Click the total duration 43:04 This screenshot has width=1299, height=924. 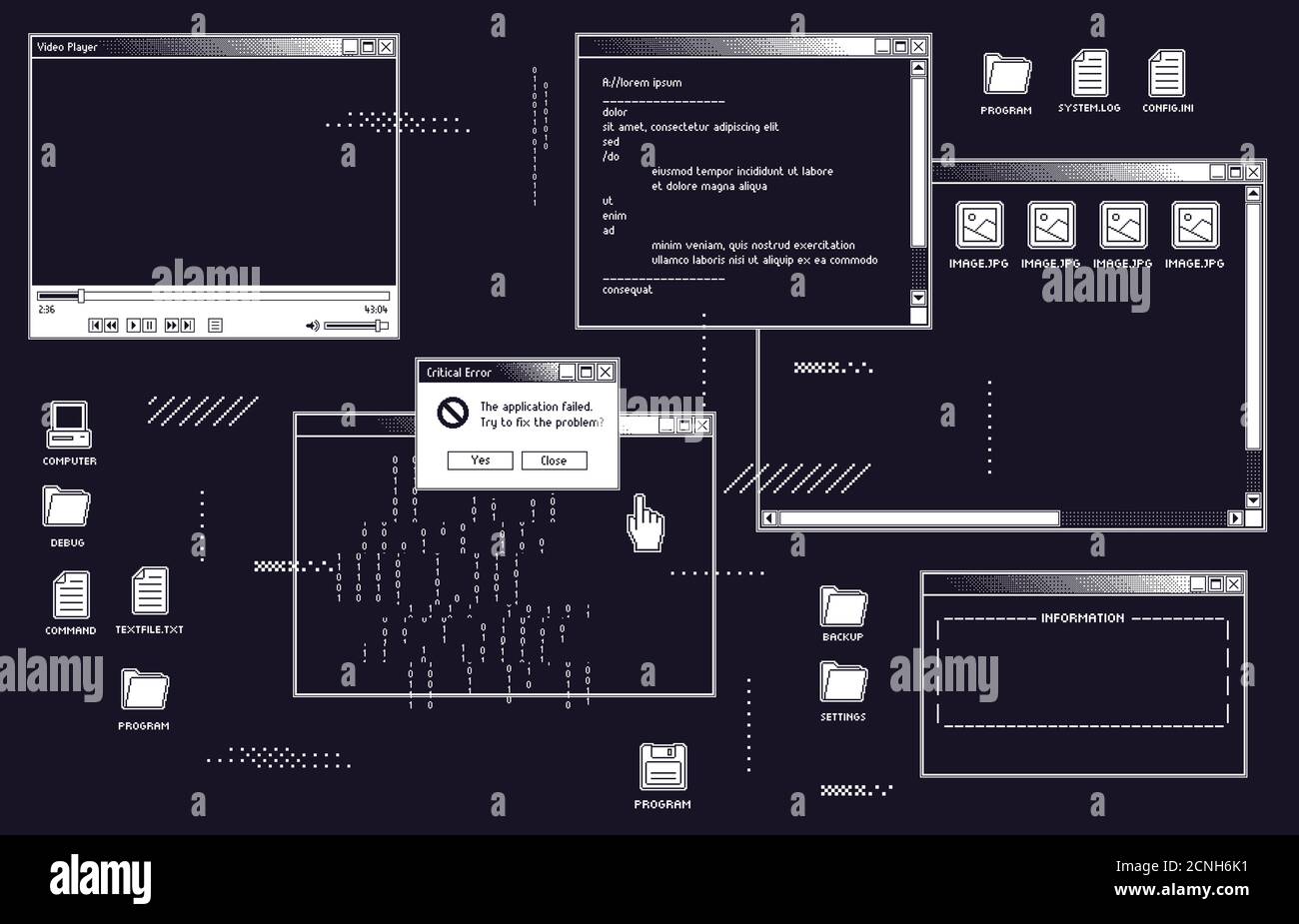point(376,310)
